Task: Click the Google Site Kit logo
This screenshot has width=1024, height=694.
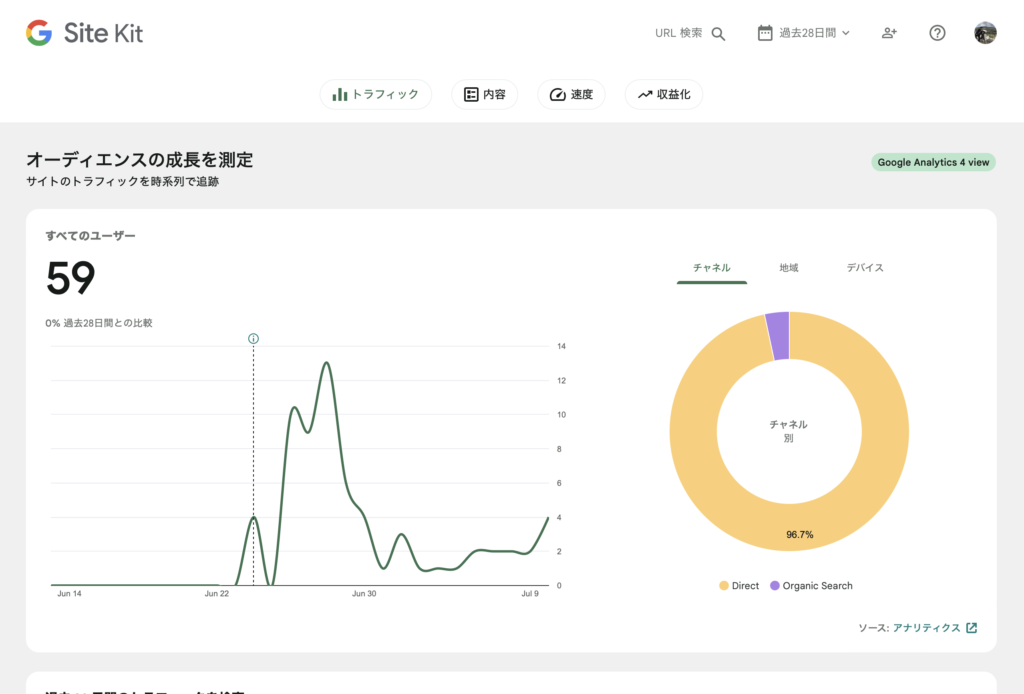Action: 85,33
